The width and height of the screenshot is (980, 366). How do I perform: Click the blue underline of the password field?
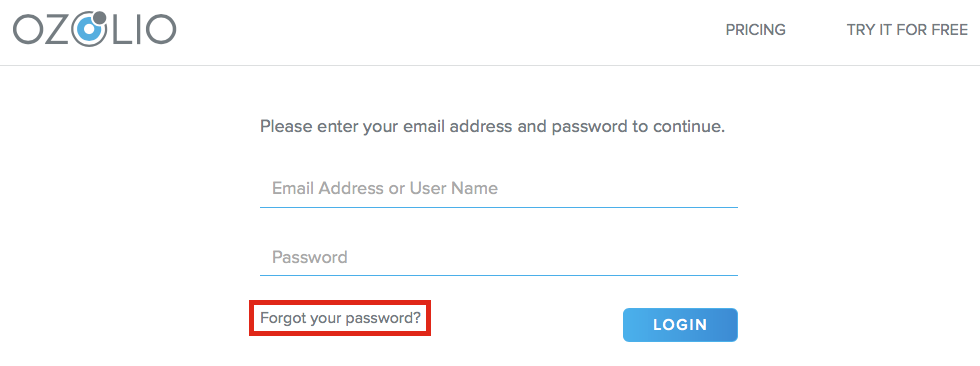click(x=499, y=275)
